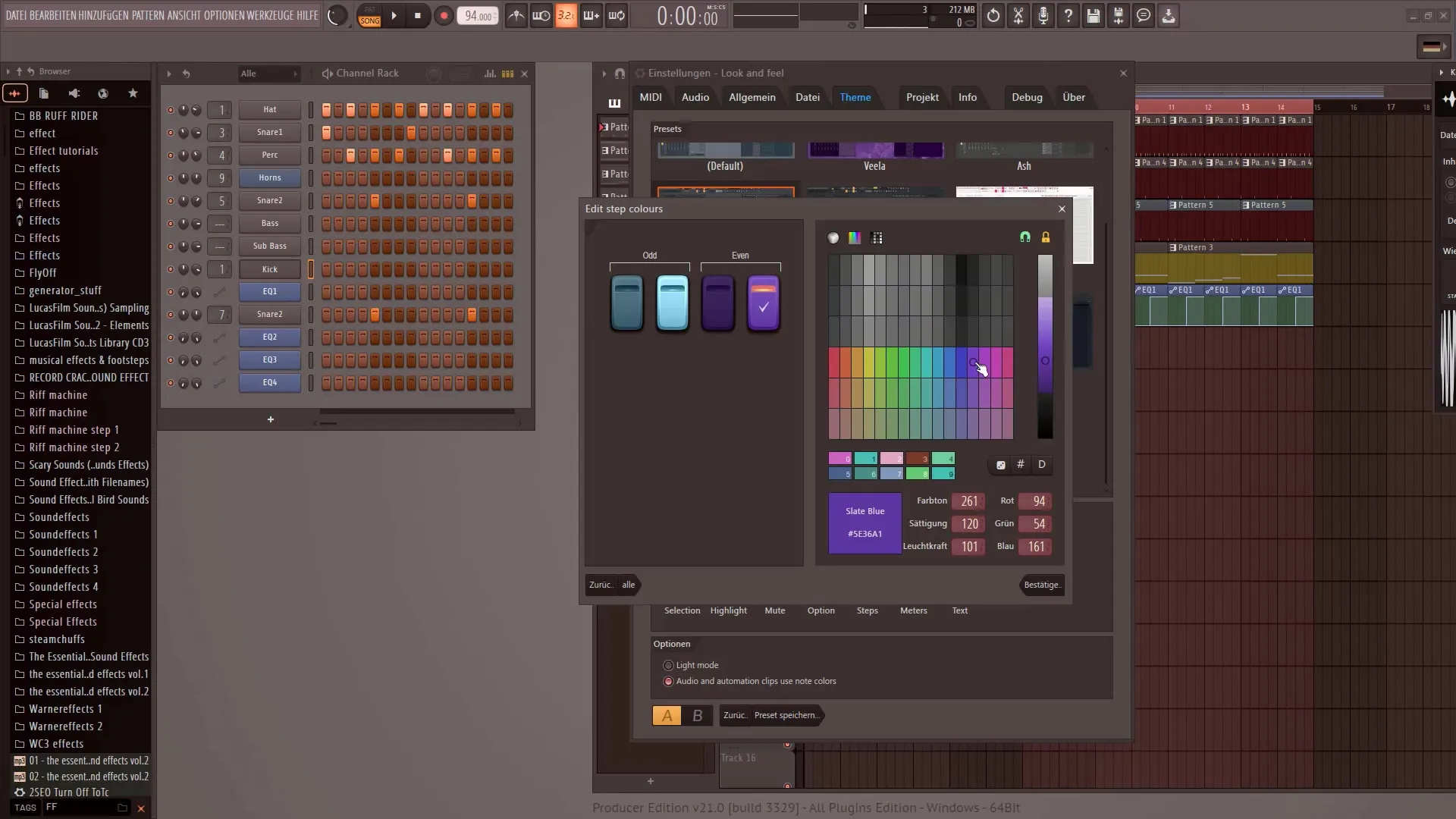This screenshot has width=1456, height=819.
Task: Click the question mark help icon
Action: [x=1068, y=16]
